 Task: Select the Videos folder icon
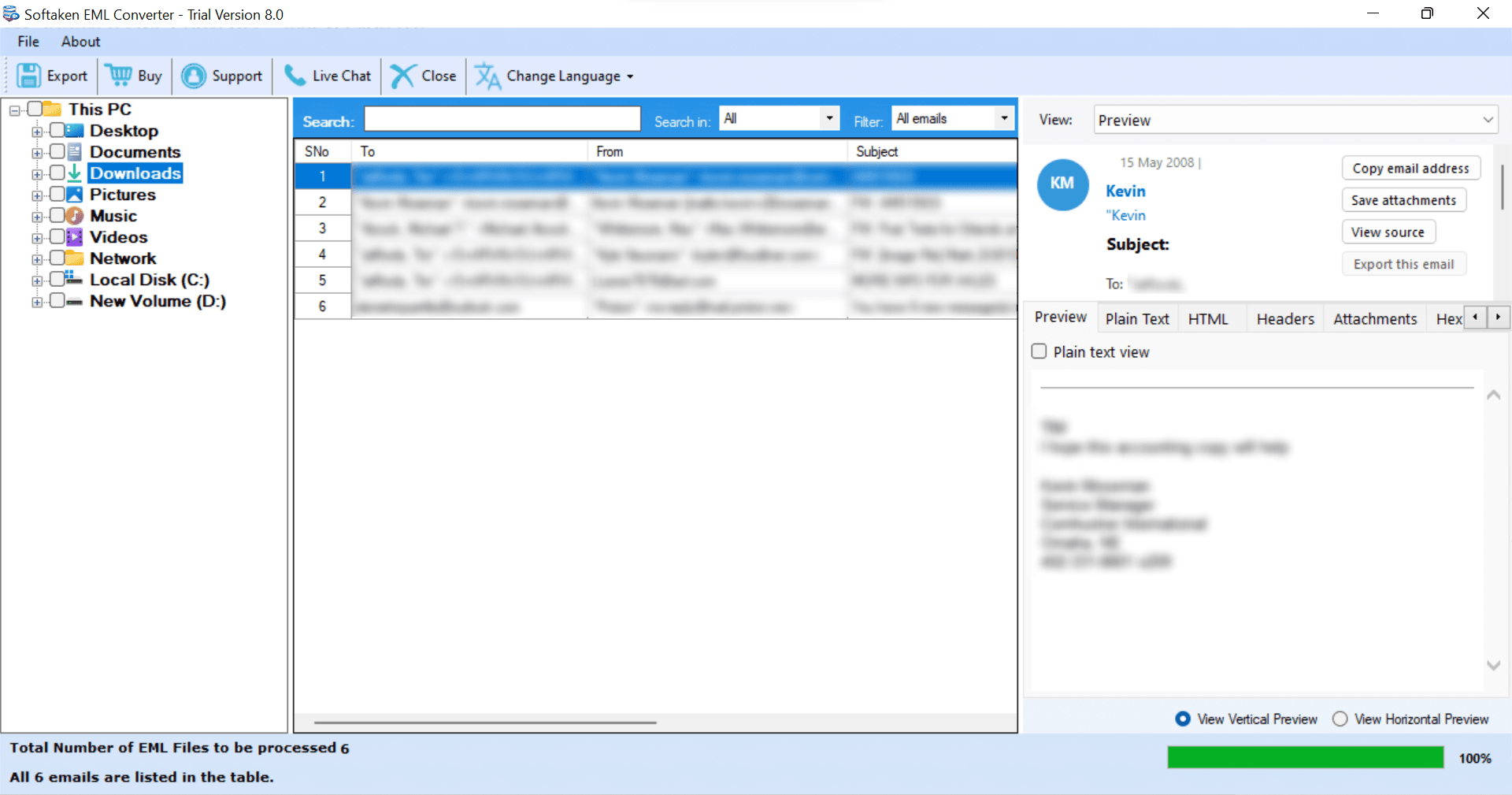75,236
